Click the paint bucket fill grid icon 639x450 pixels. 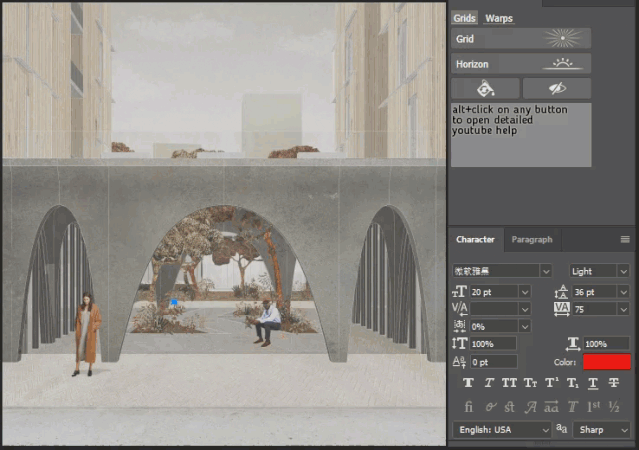[x=485, y=88]
